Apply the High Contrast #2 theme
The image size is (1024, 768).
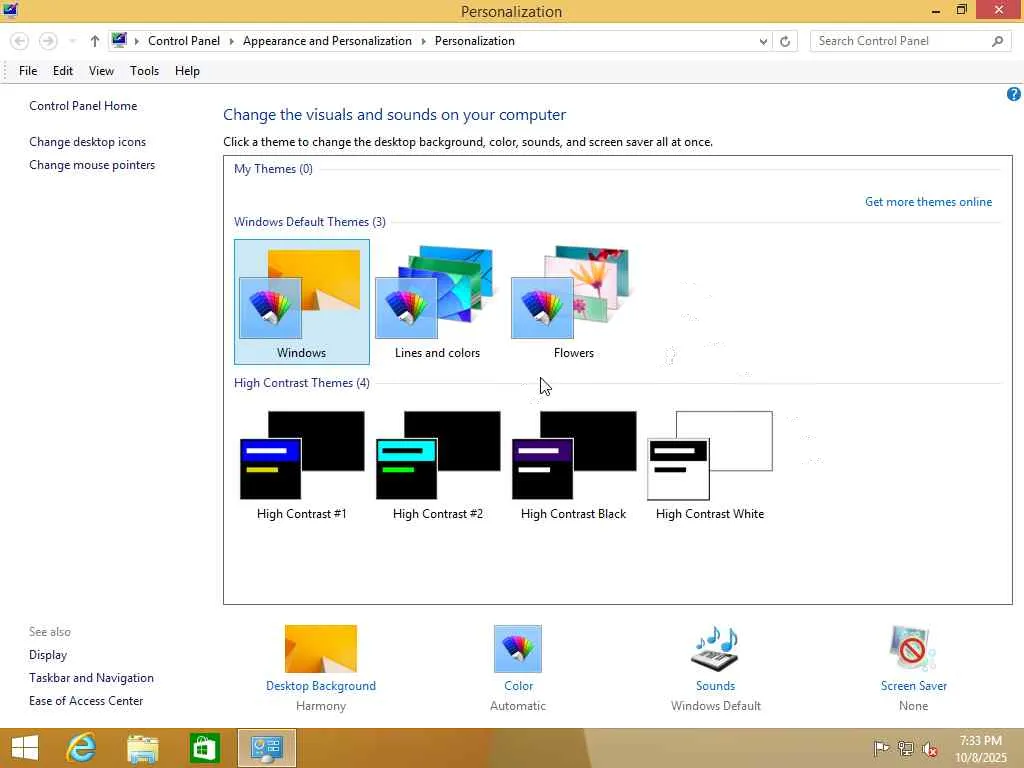[438, 465]
